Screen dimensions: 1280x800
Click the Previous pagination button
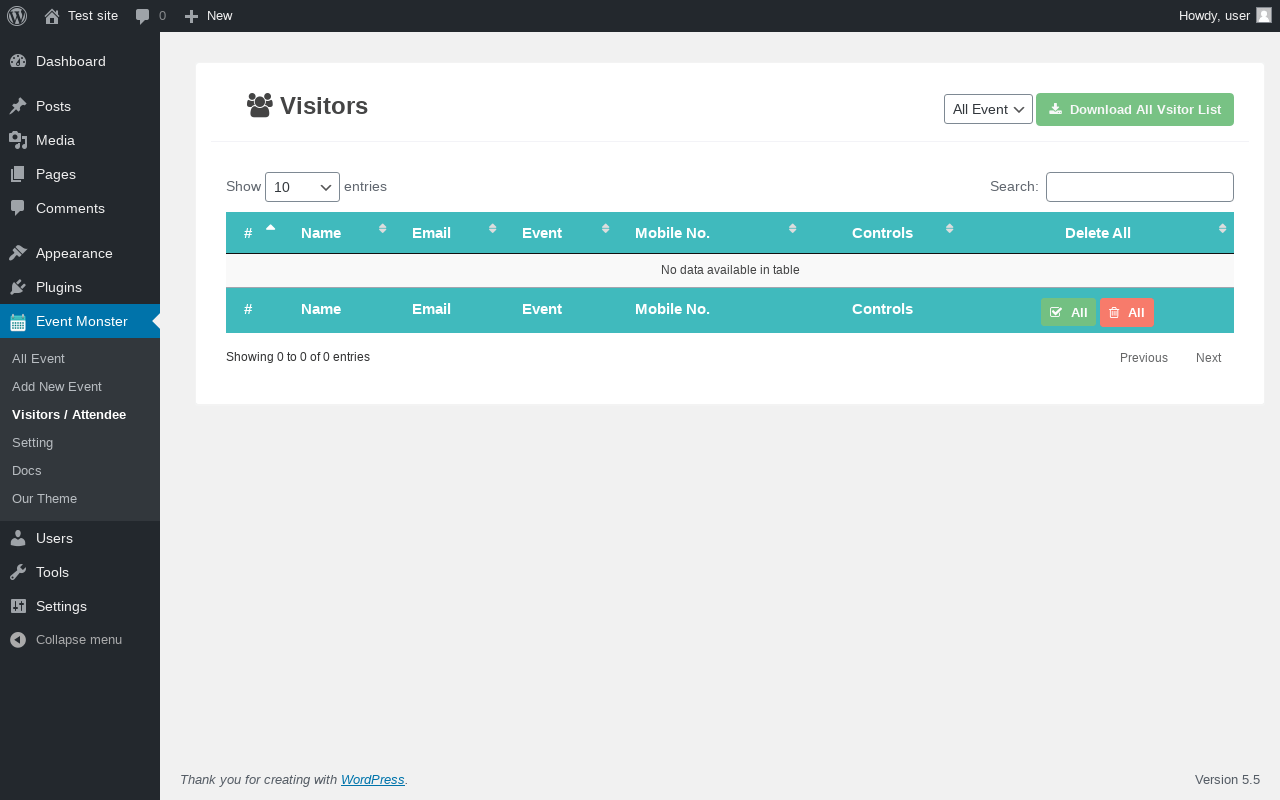click(1144, 358)
